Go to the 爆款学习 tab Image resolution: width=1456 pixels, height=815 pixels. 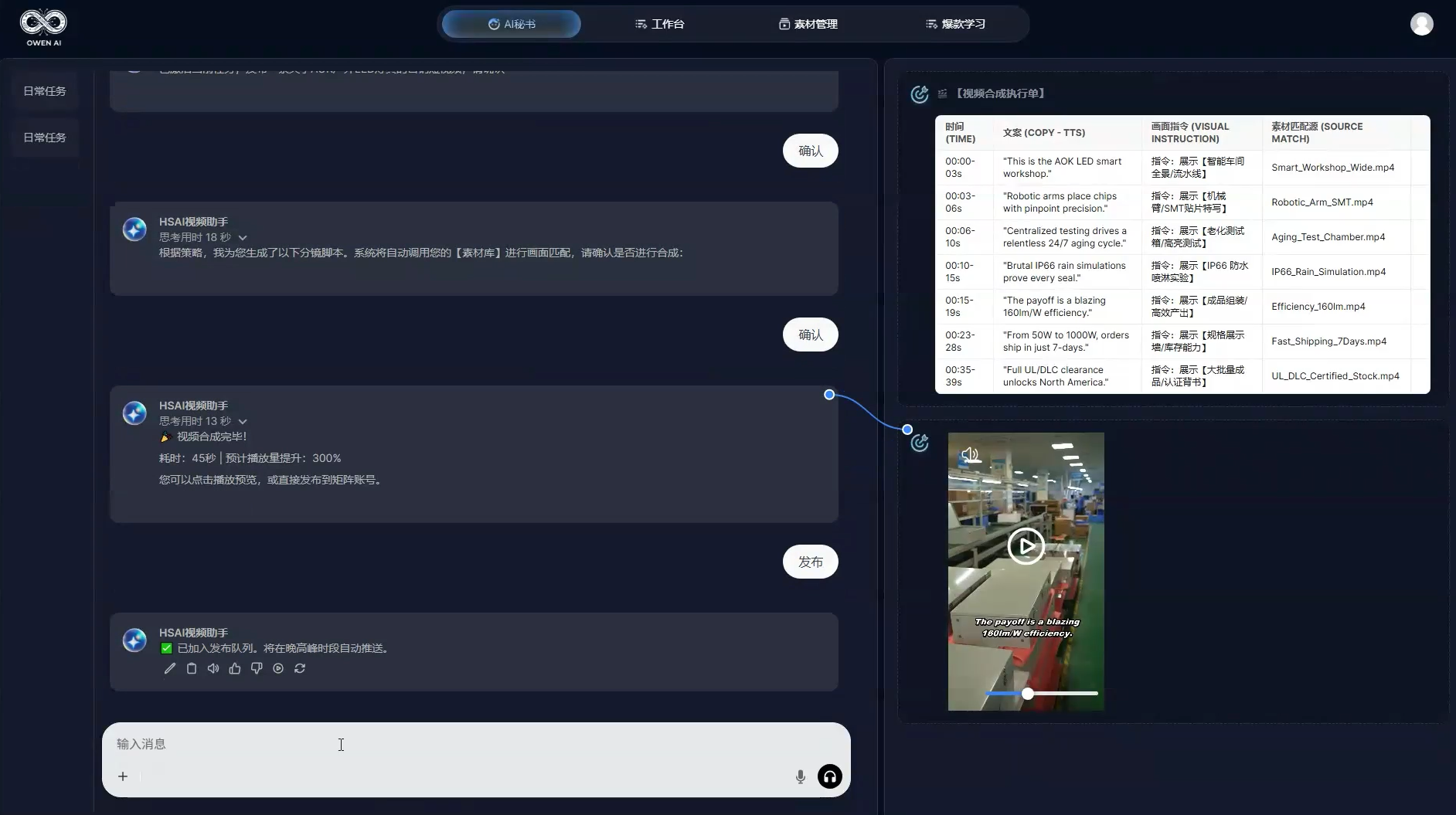click(955, 24)
